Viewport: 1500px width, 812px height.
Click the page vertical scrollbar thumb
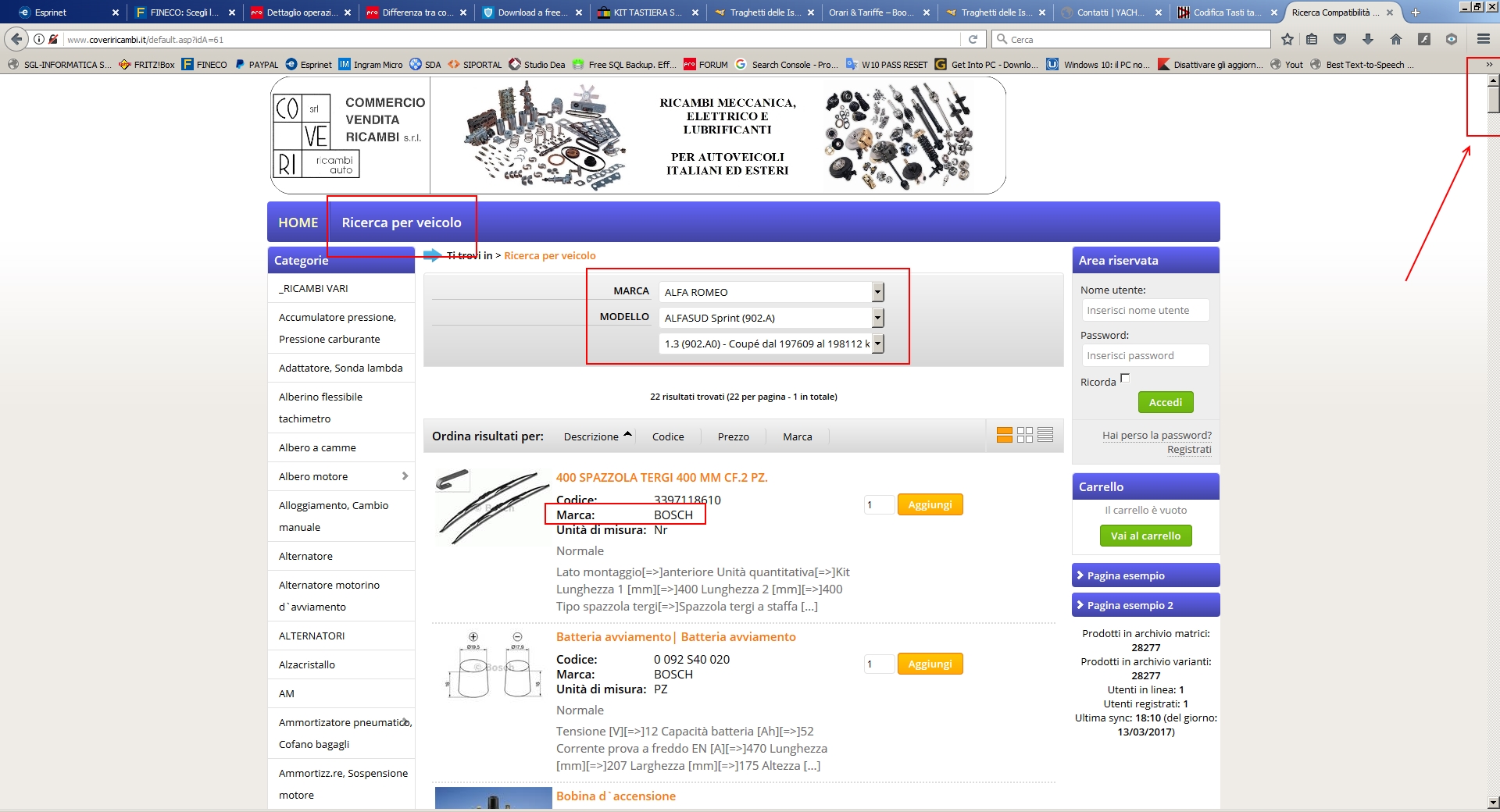point(1493,100)
